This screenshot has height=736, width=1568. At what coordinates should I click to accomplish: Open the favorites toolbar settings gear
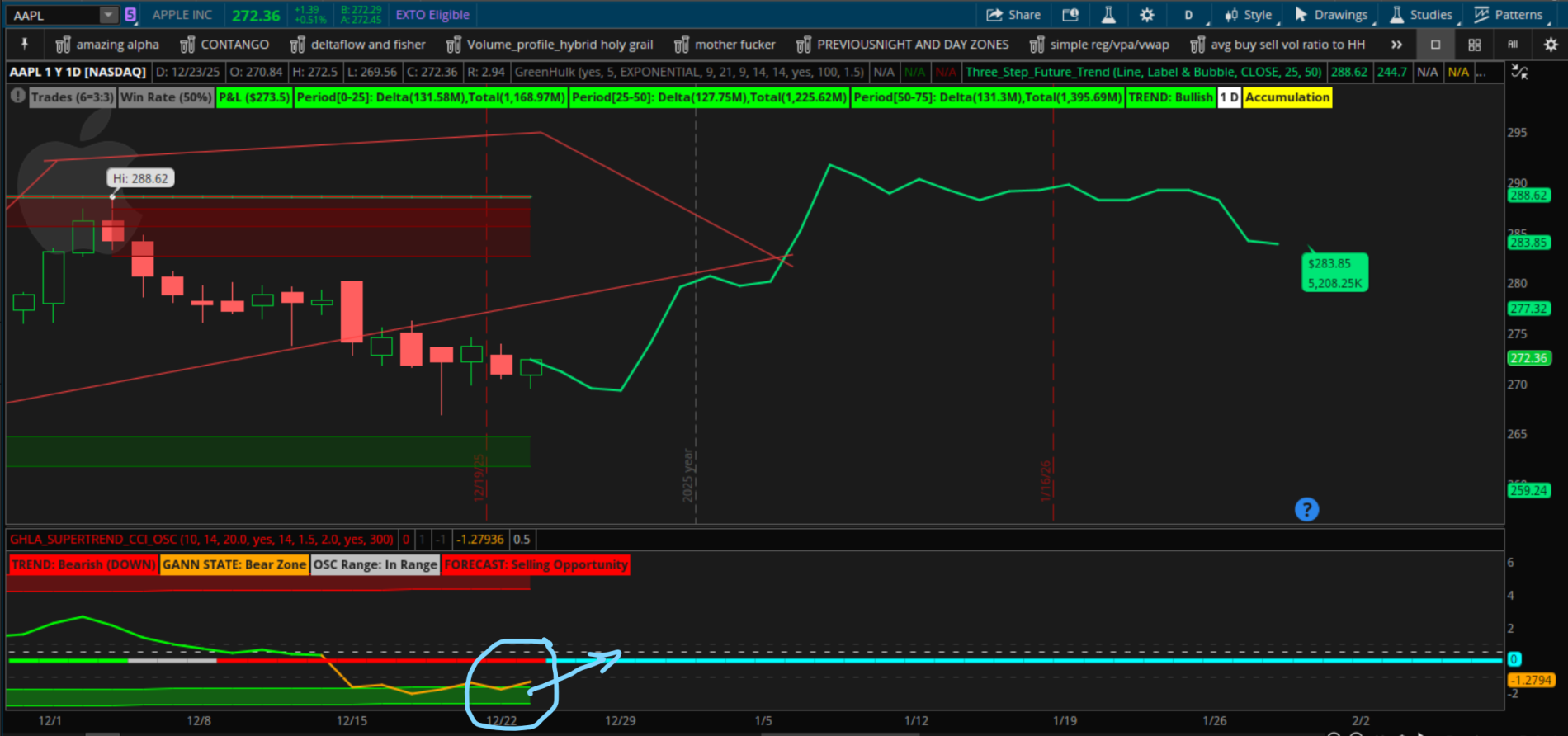coord(1551,45)
